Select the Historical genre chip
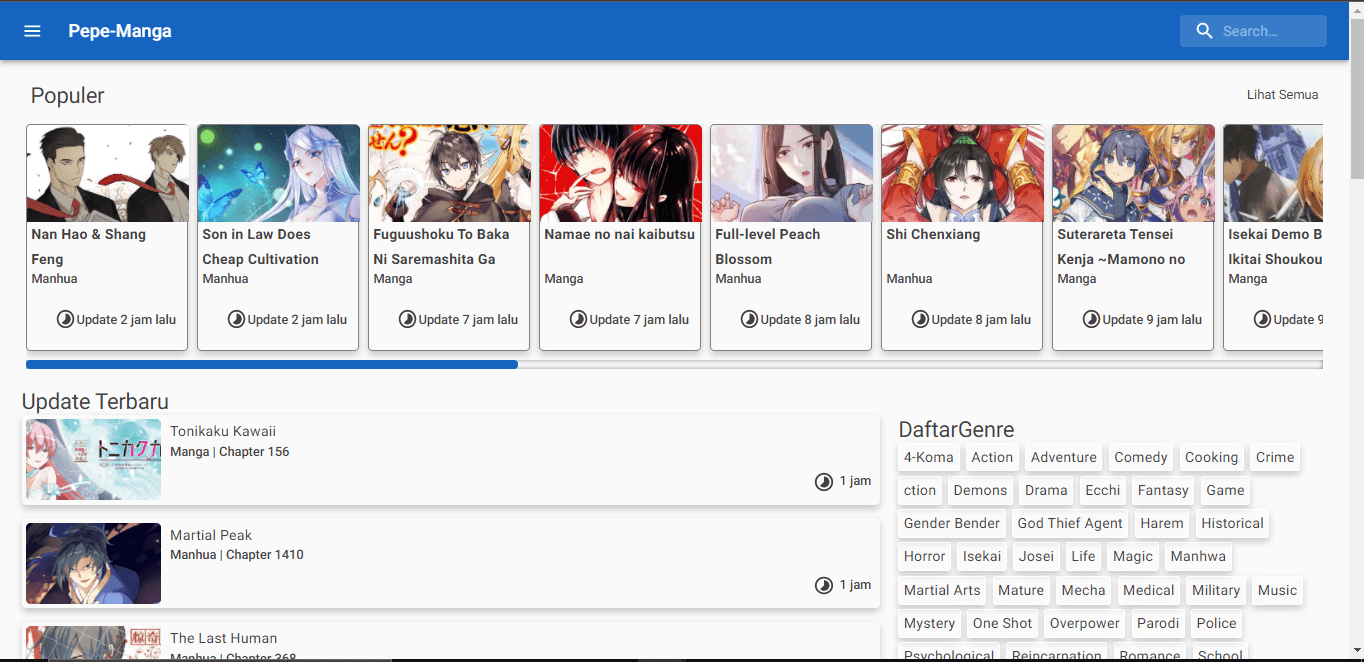 [x=1232, y=523]
